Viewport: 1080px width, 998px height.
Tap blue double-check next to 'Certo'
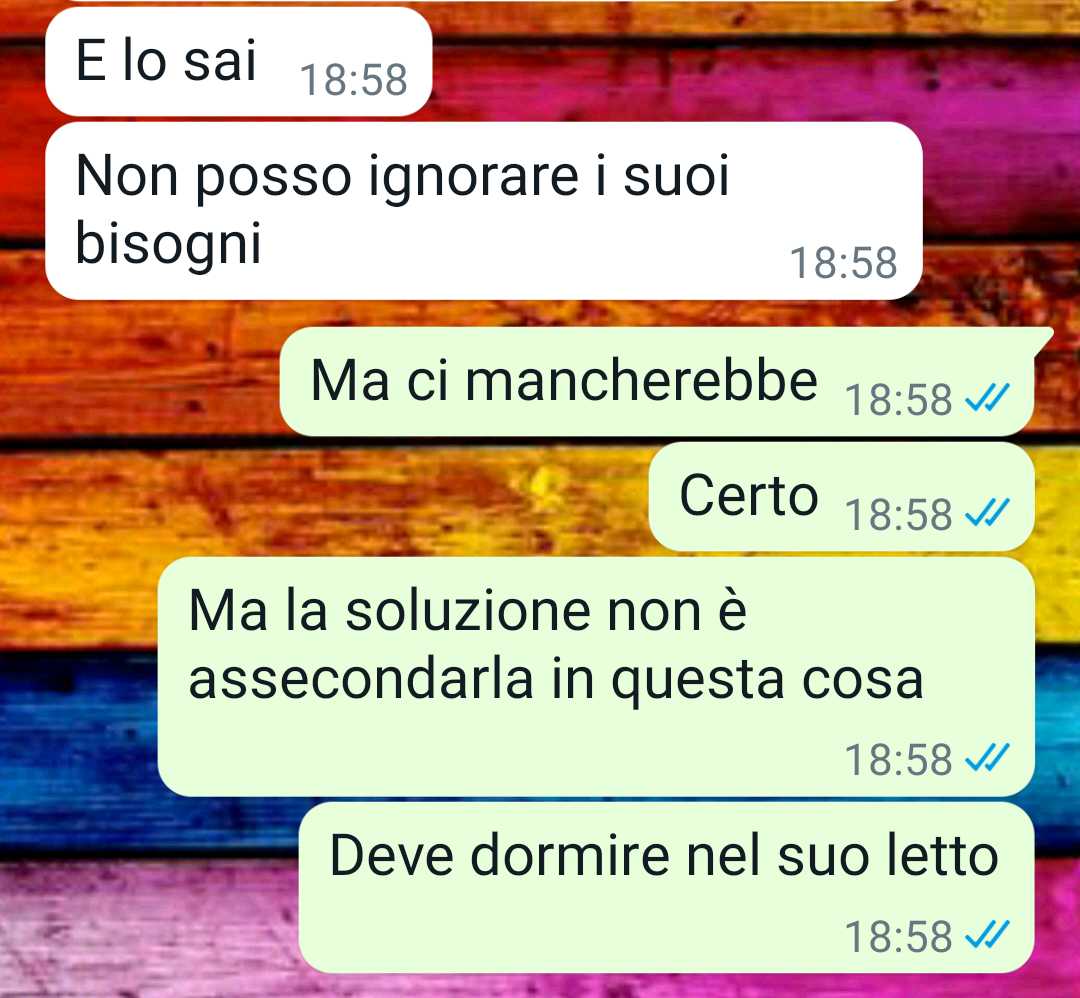click(987, 513)
